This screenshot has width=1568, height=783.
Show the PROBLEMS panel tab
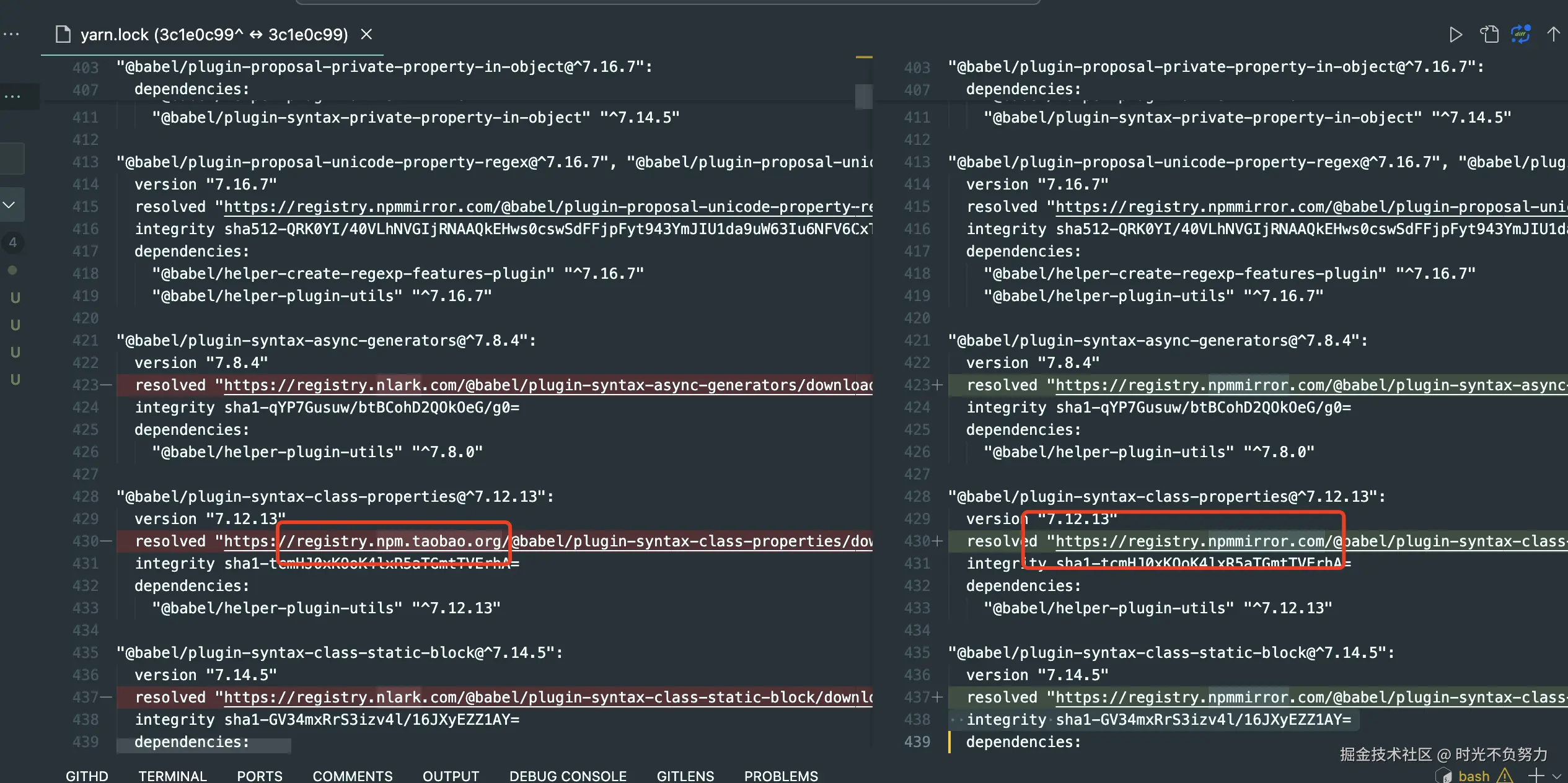coord(780,776)
